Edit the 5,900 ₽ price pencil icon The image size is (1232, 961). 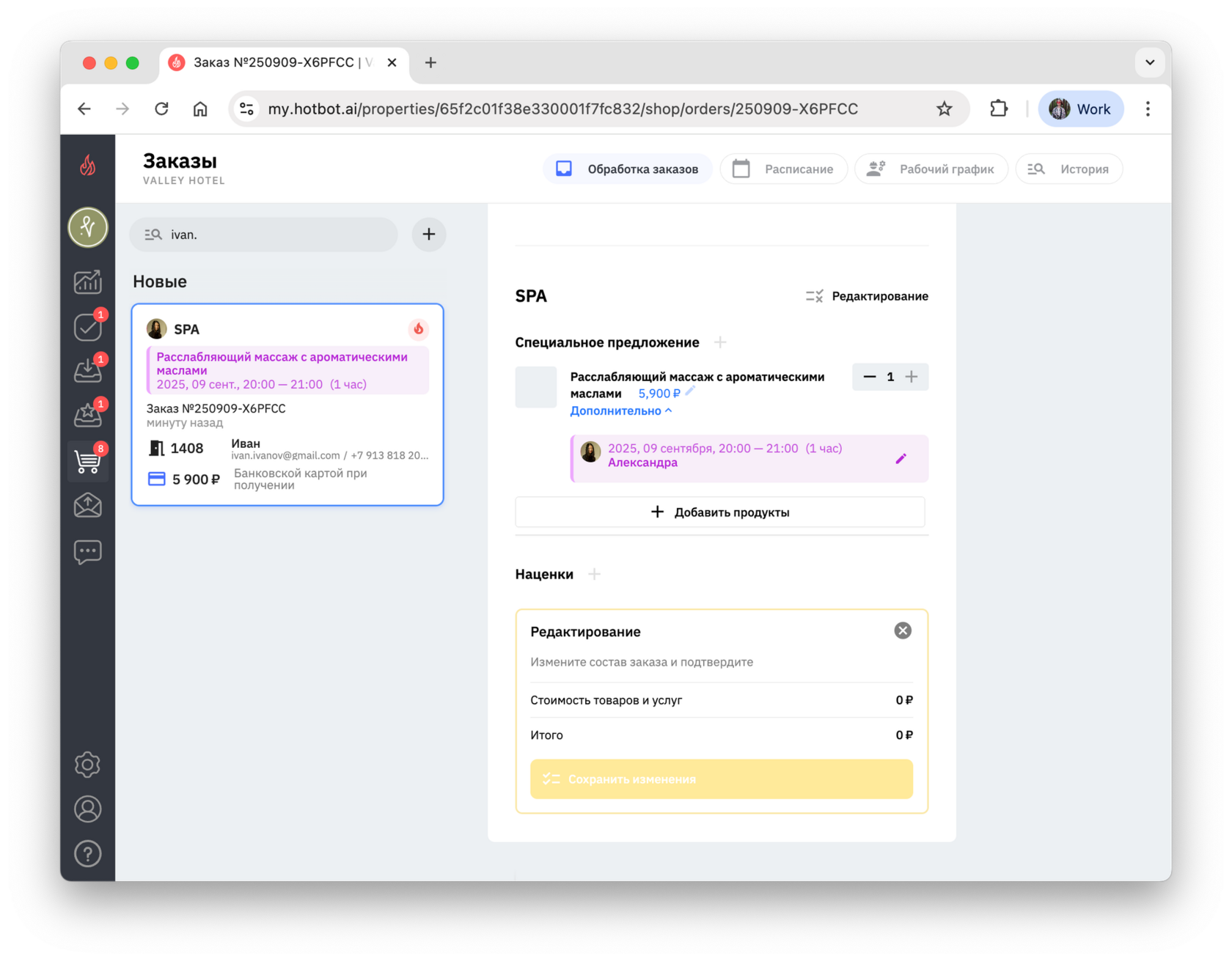click(x=690, y=391)
